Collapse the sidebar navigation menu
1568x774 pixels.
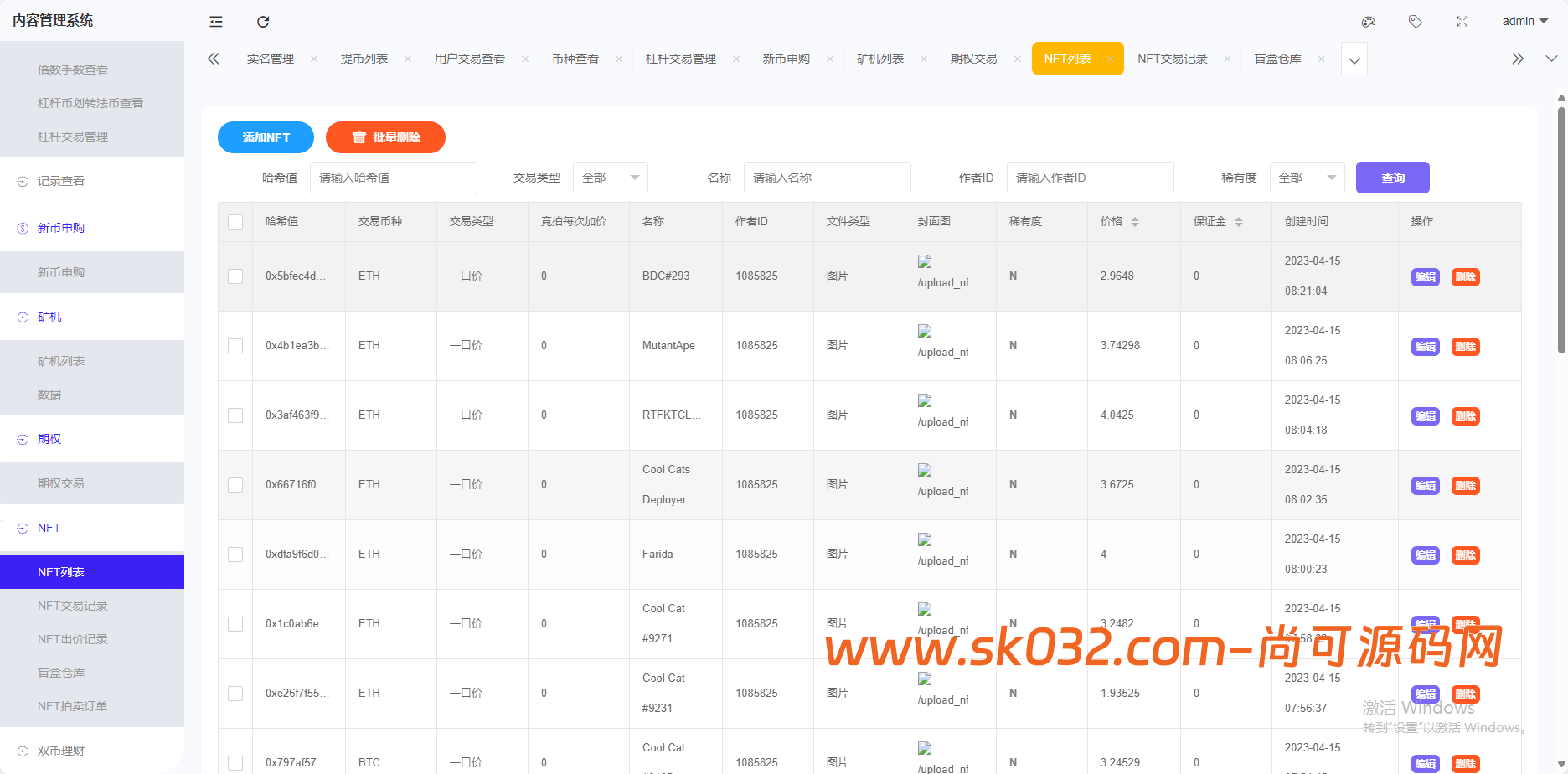pos(215,21)
